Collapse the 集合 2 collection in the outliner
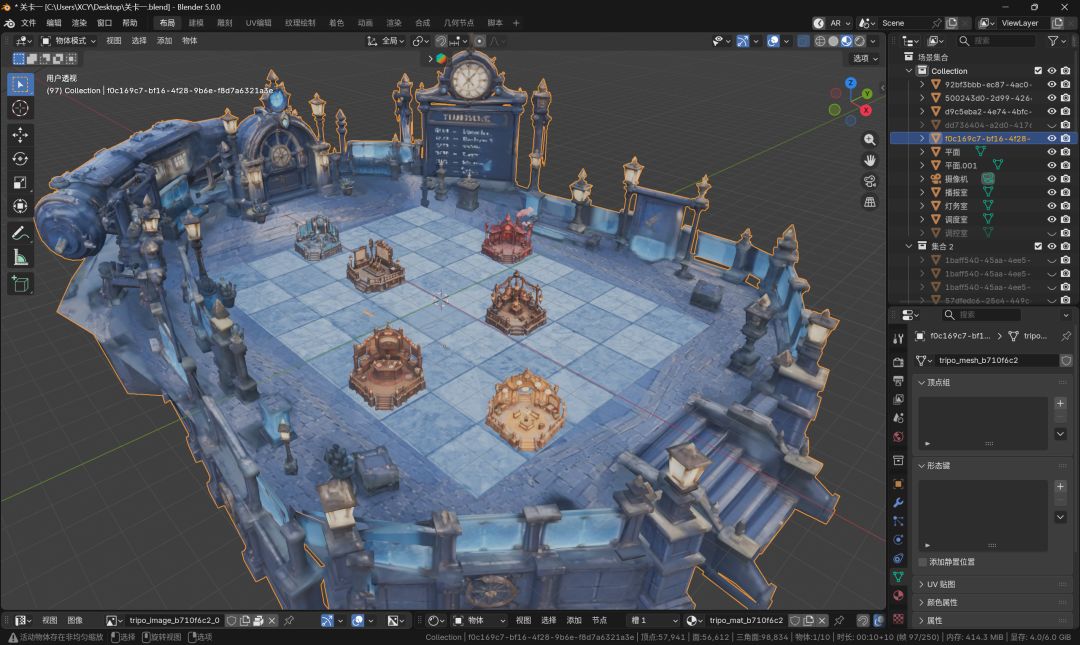Screen dimensions: 1080x645 click(908, 246)
